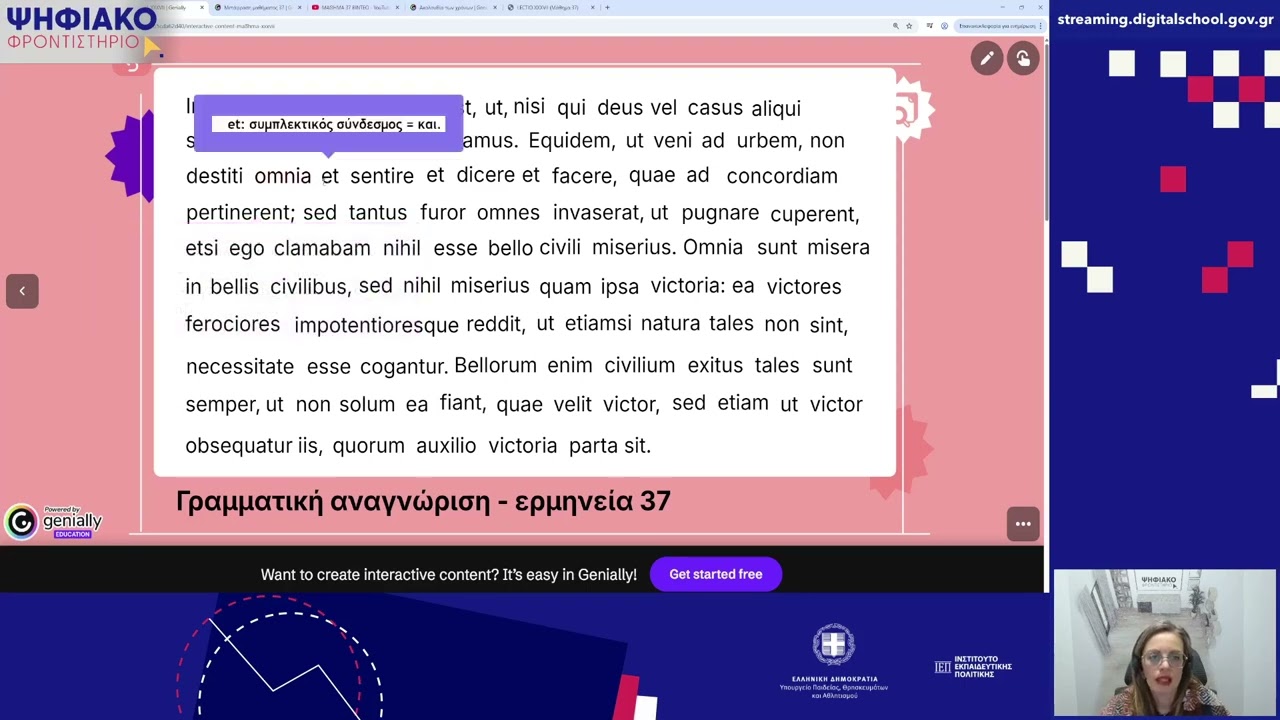Toggle the interactive elements hand icon
Screen dimensions: 1280x720
1023,59
